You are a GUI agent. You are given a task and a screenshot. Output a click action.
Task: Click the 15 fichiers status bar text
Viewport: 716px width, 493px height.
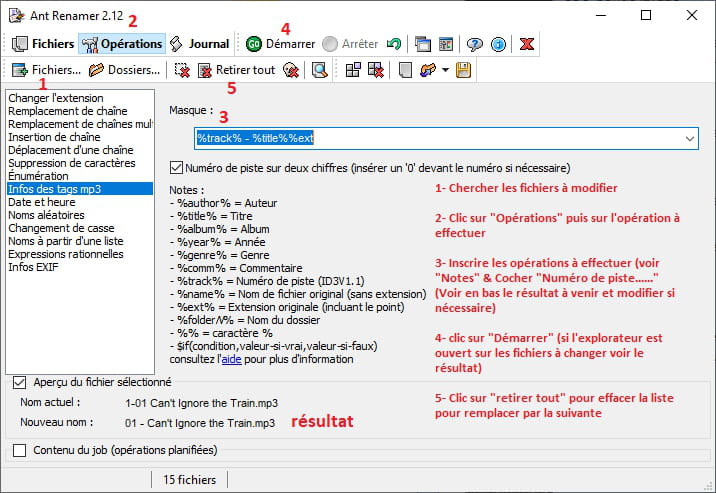(x=190, y=480)
